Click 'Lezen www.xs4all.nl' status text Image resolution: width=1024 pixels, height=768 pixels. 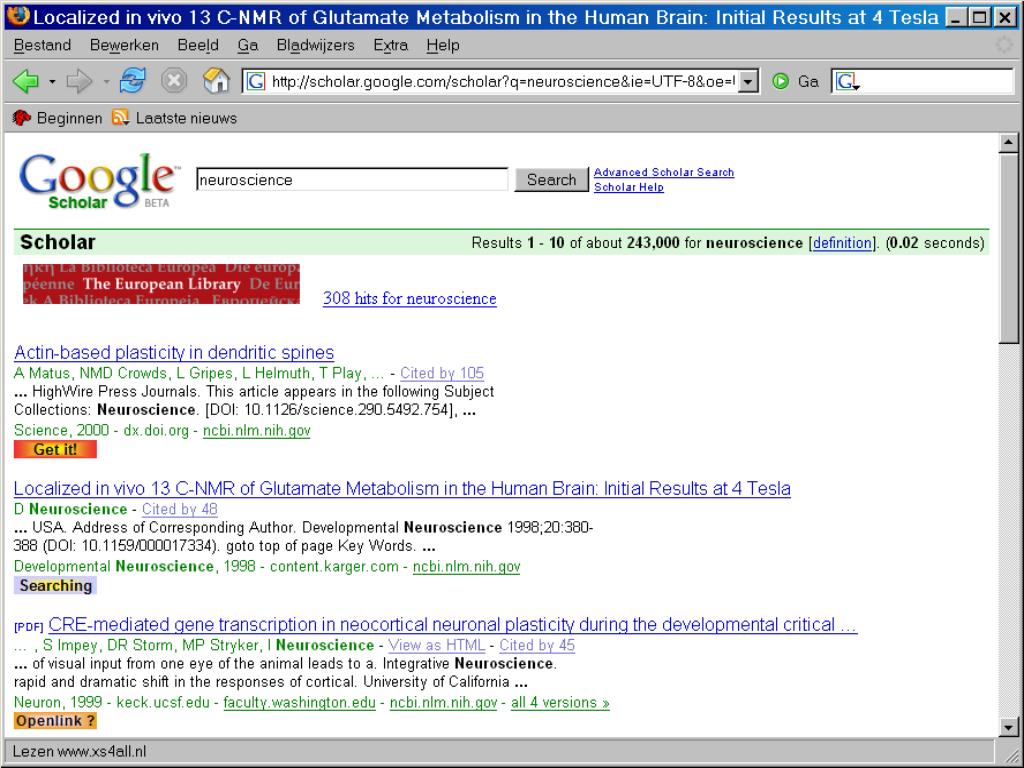pyautogui.click(x=79, y=751)
